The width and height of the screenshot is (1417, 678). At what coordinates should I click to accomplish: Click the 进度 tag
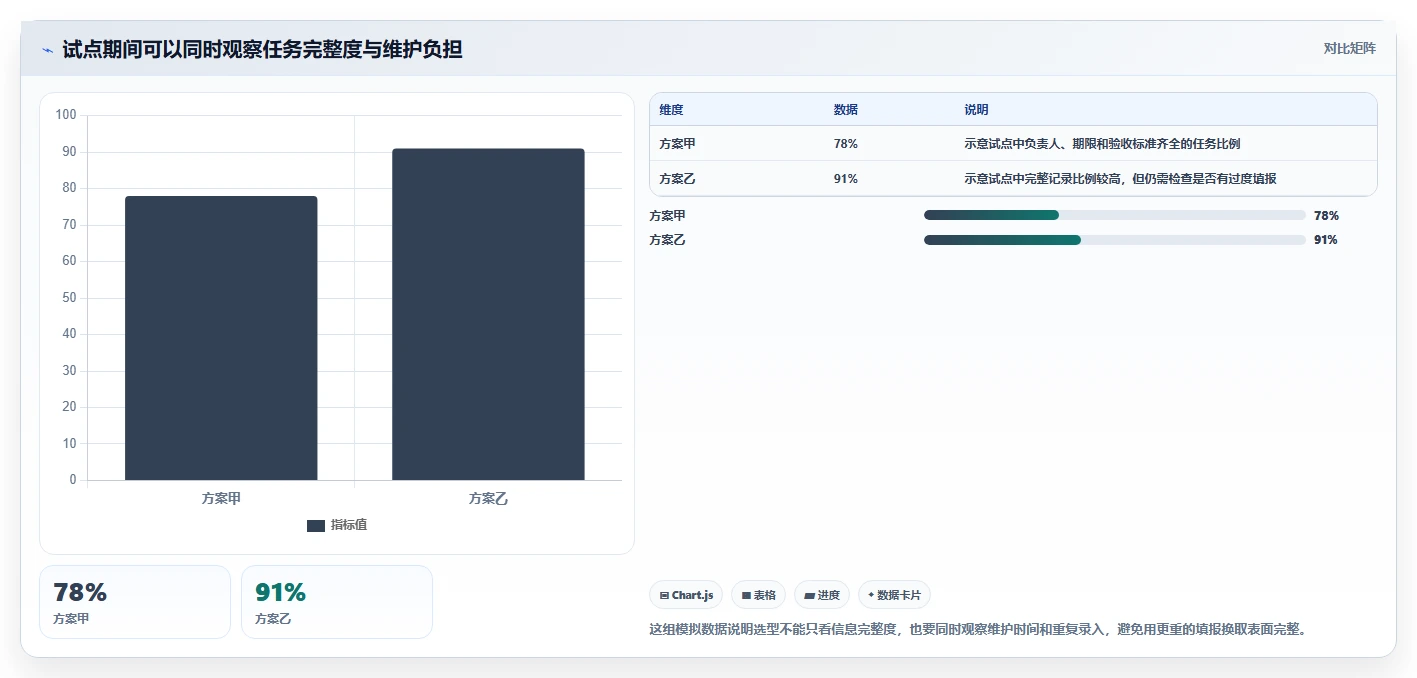click(x=822, y=595)
